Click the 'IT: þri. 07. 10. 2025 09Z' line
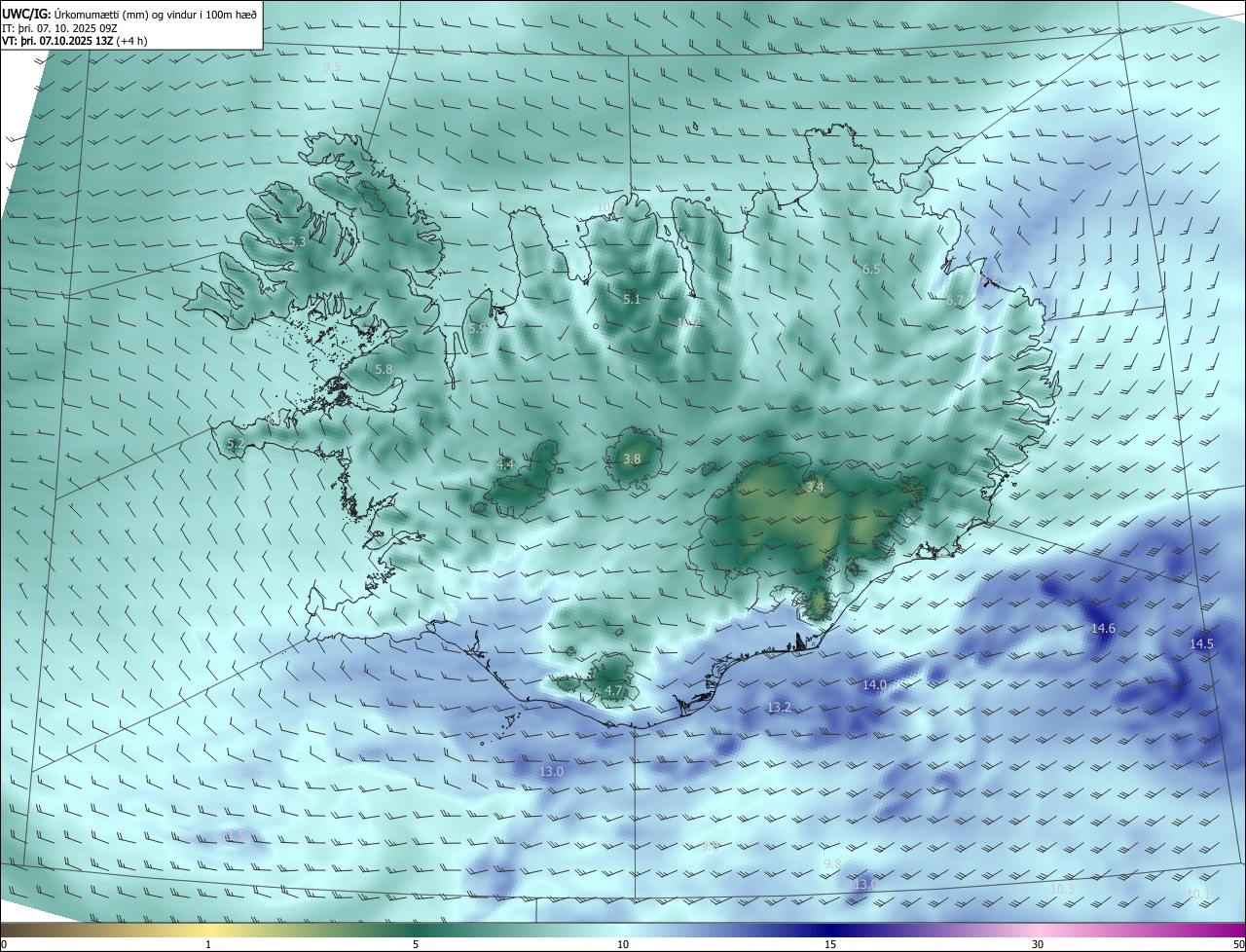Image resolution: width=1246 pixels, height=952 pixels. pos(59,28)
